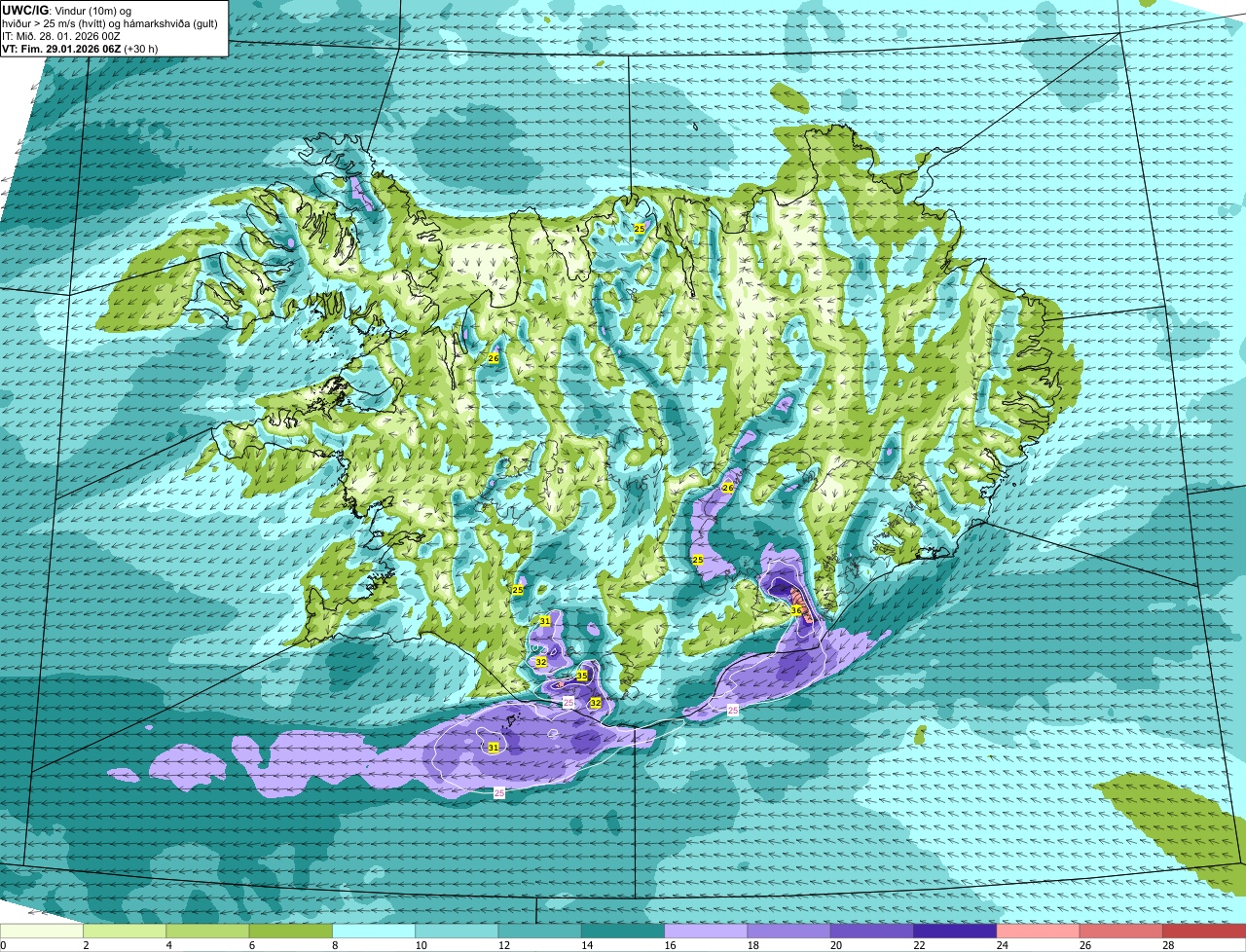This screenshot has height=952, width=1246.
Task: Click the yellow 35 maximum gust marker
Action: 582,676
